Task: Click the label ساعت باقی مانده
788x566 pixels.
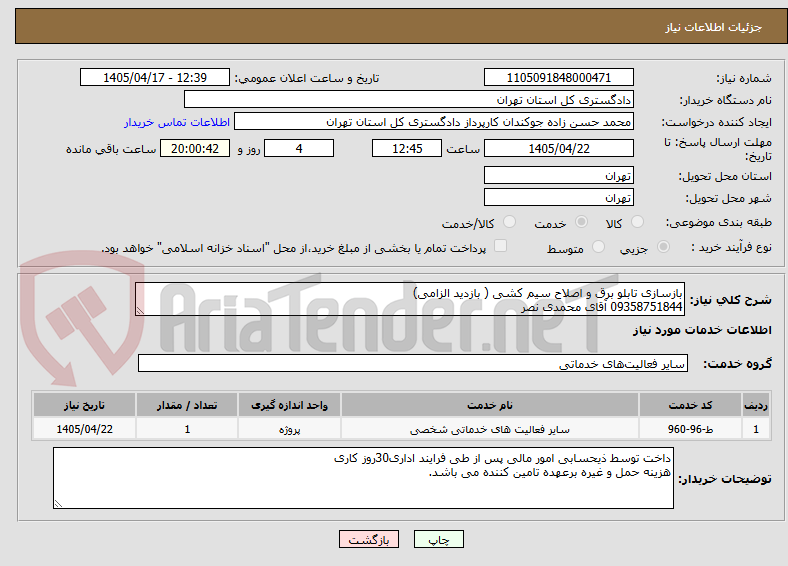Action: (111, 149)
